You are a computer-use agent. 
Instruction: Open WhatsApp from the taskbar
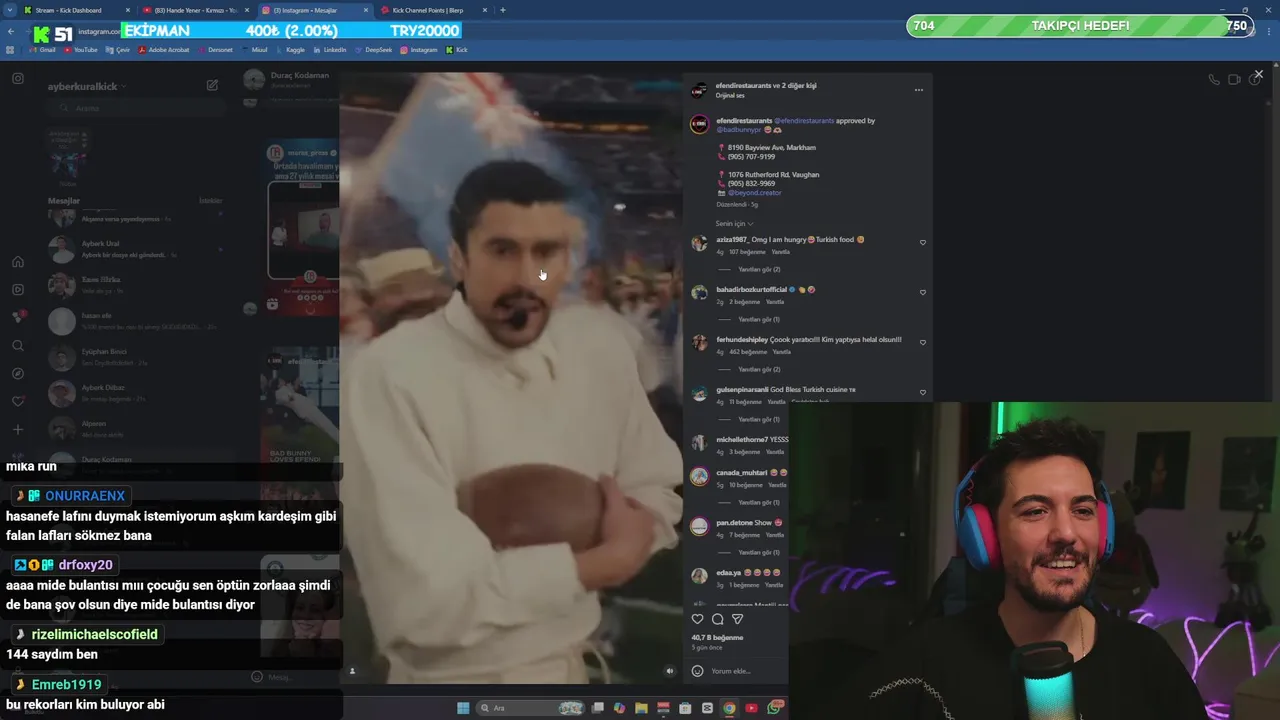(774, 708)
